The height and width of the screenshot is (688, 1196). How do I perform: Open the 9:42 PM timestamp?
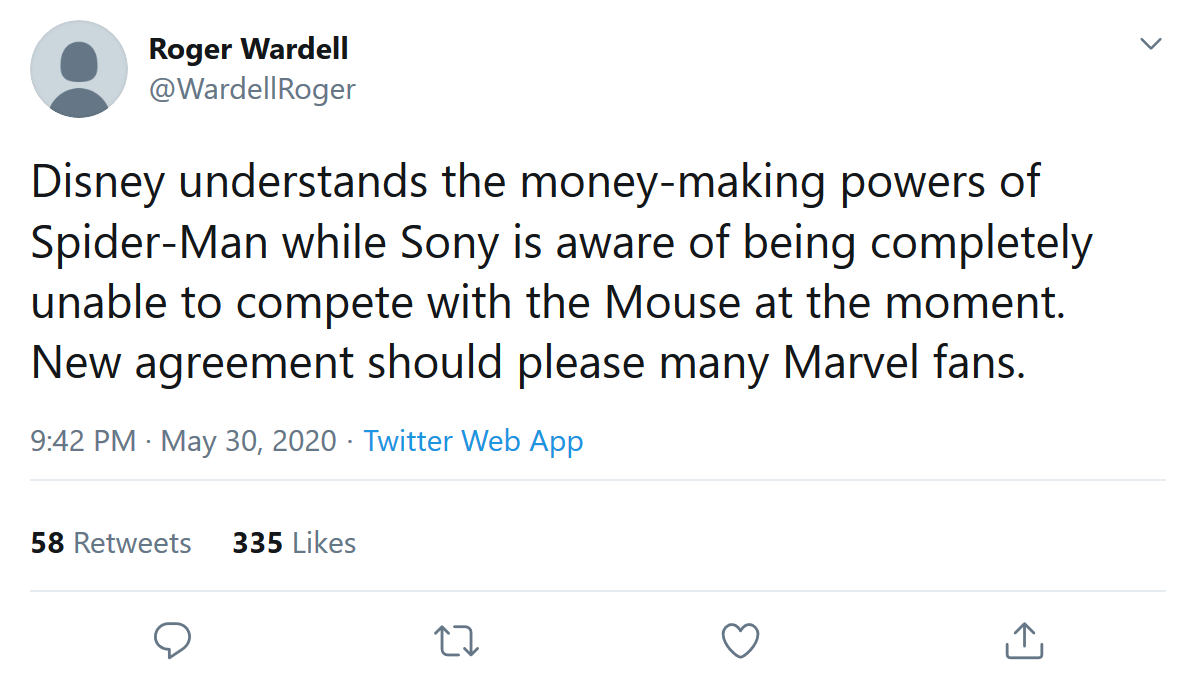pos(83,441)
